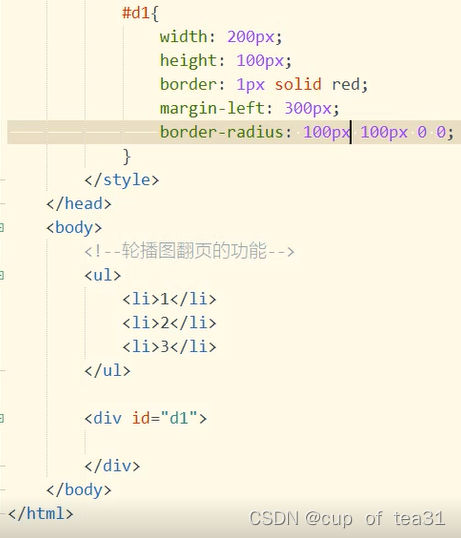Click the "d1" attribute value
461x538 pixels.
[x=179, y=418]
